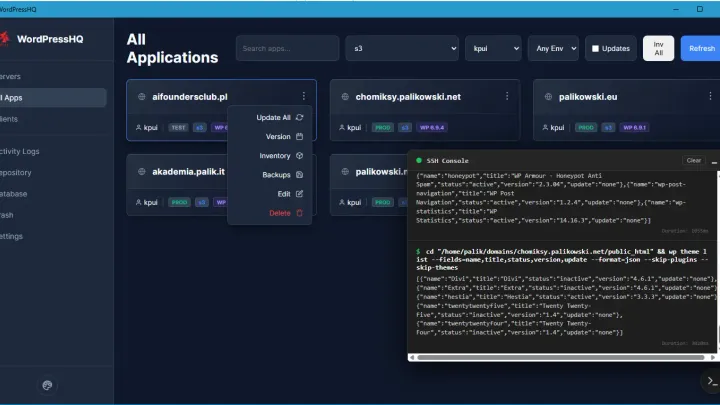Click the WP 6.9.1 badge on palikowski.eu
The height and width of the screenshot is (405, 720).
pos(634,128)
